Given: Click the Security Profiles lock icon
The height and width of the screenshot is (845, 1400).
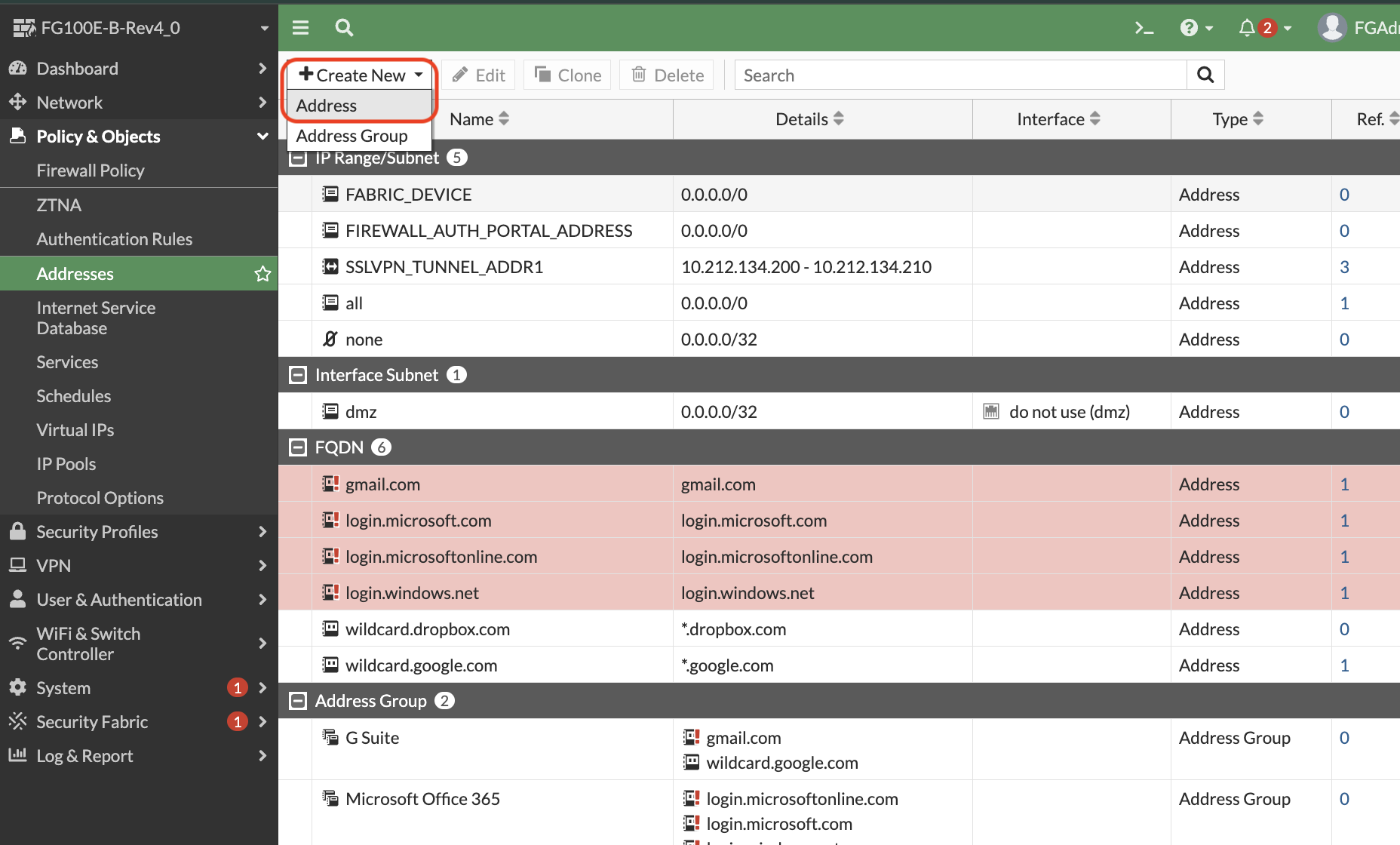Looking at the screenshot, I should [18, 531].
